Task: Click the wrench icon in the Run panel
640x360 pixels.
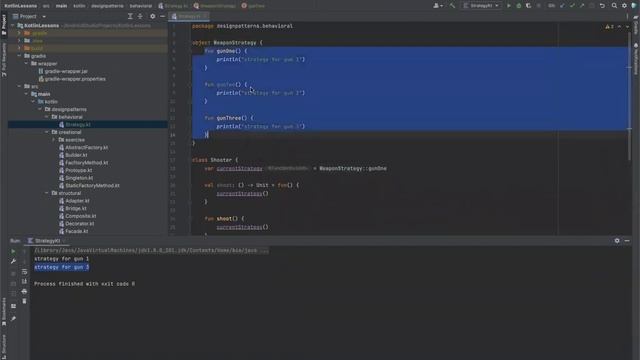Action: pos(13,261)
